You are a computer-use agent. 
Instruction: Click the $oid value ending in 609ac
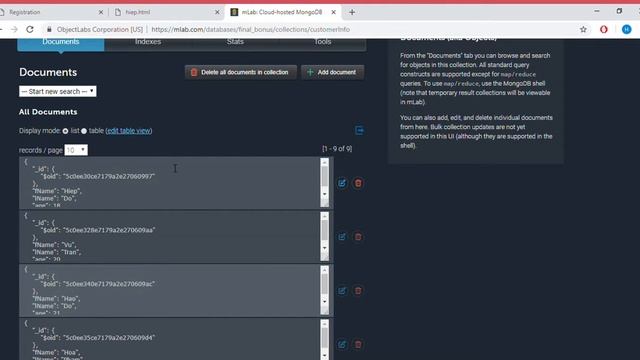(x=109, y=284)
